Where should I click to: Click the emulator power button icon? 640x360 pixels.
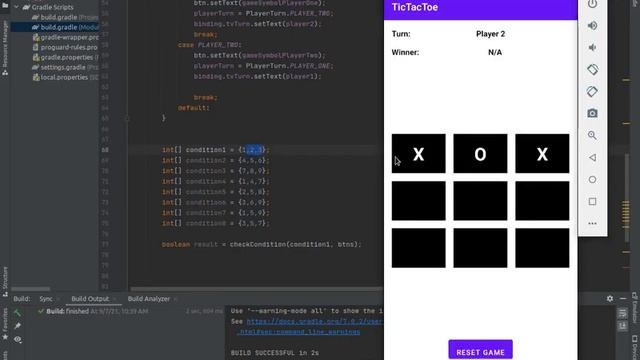(x=592, y=4)
